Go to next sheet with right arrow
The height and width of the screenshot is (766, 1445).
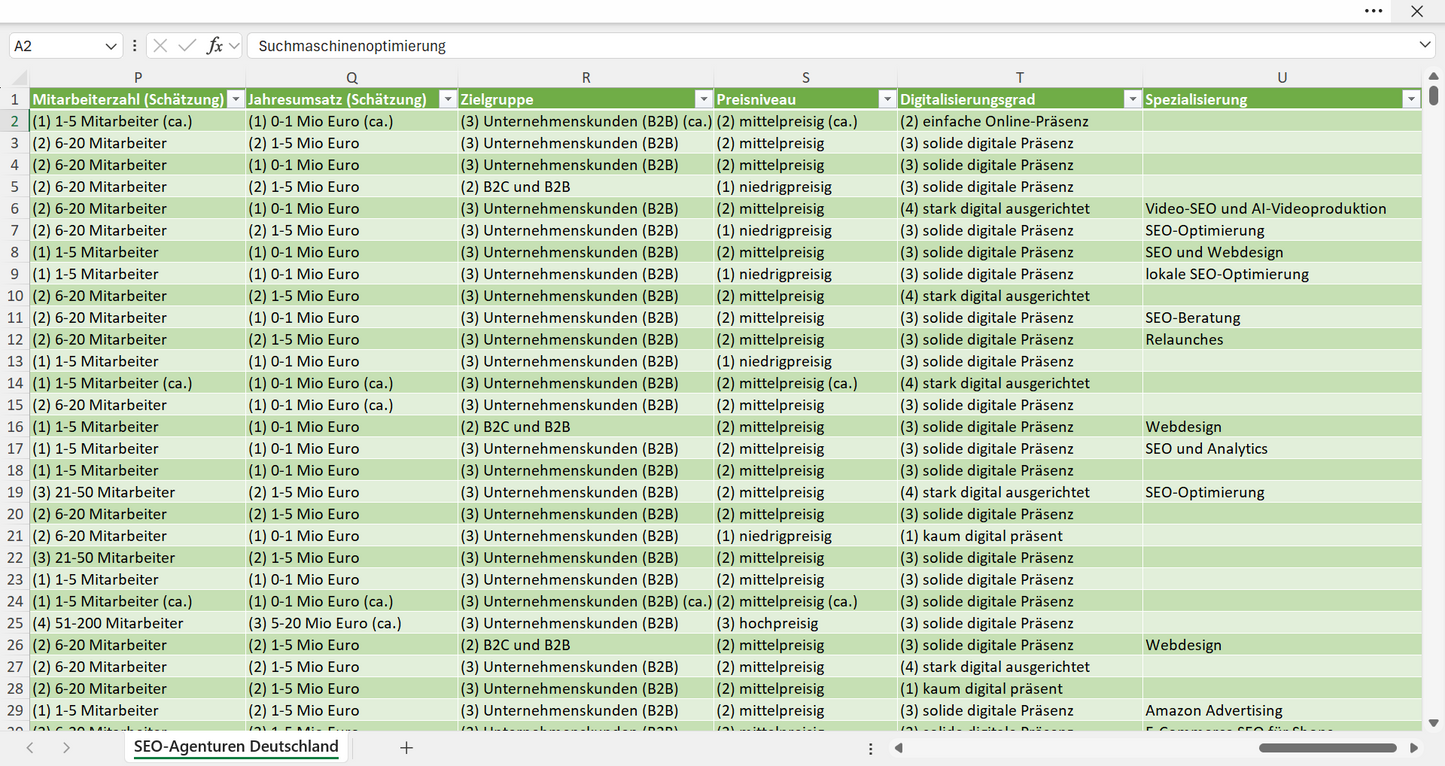click(x=66, y=748)
